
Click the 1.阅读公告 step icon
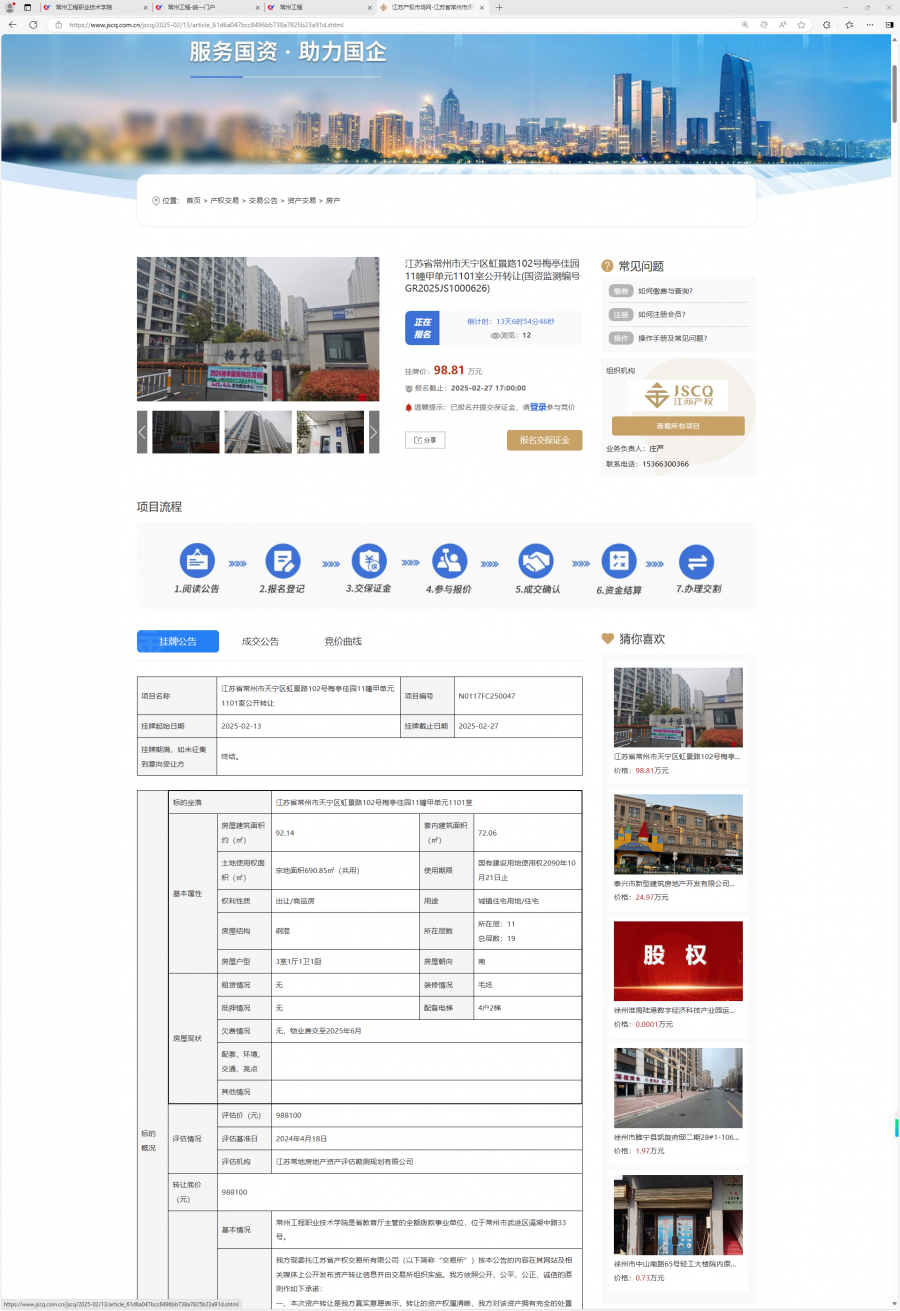(x=197, y=561)
